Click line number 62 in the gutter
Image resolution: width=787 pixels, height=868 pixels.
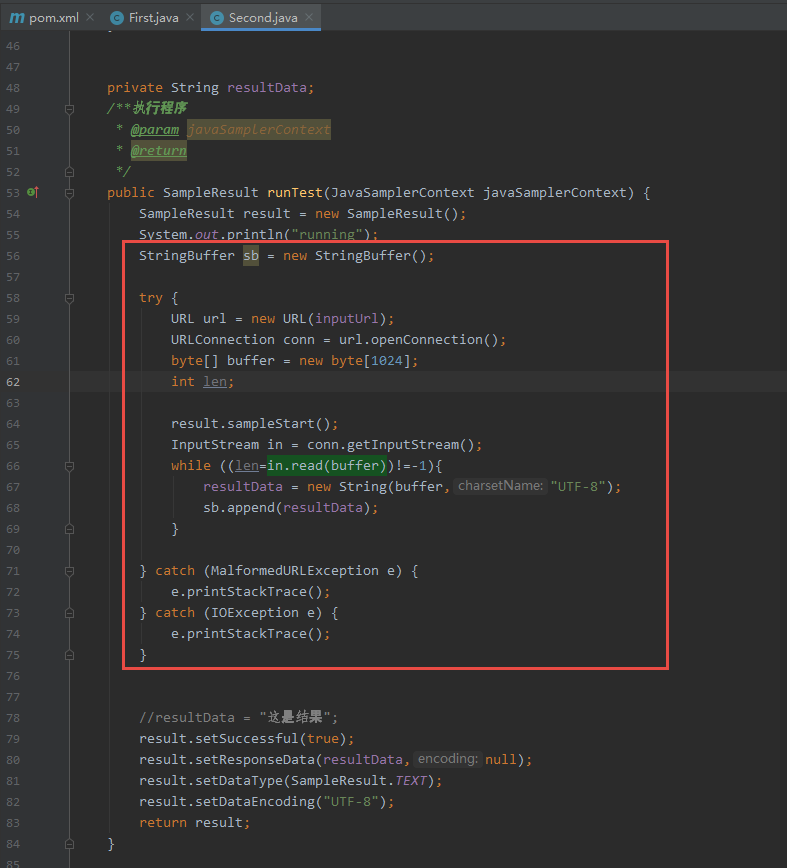pos(13,382)
